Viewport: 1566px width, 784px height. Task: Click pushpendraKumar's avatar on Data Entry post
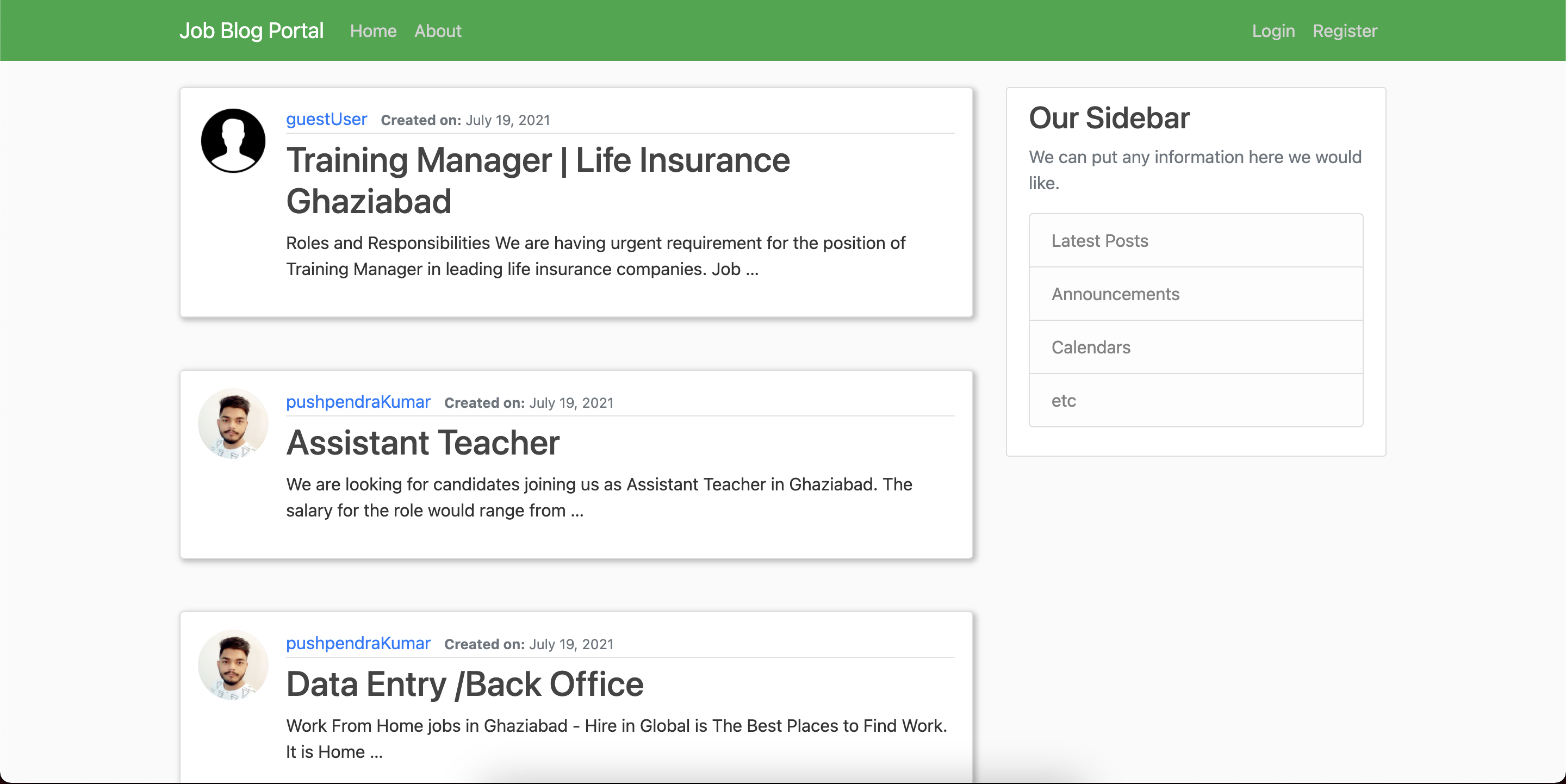233,665
